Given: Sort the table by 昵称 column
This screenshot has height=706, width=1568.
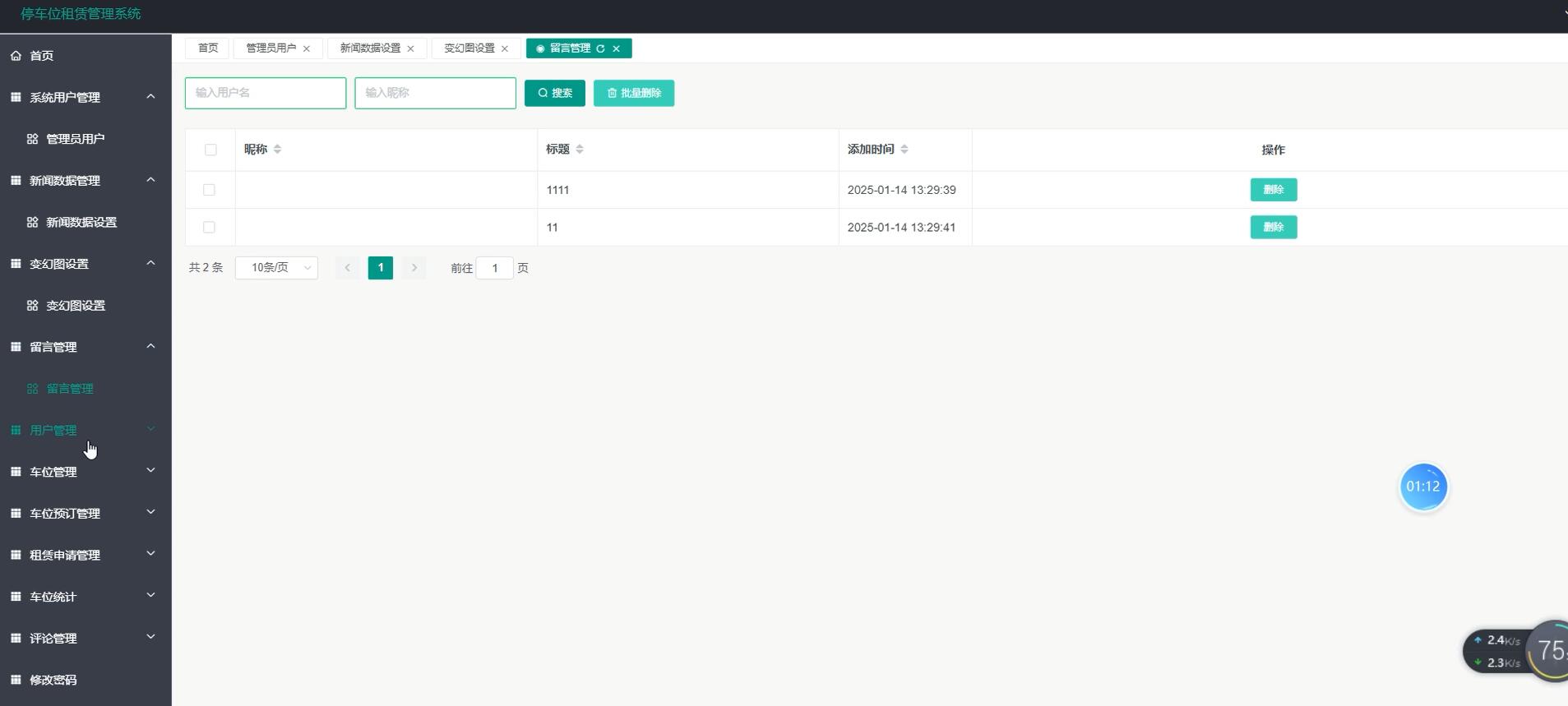Looking at the screenshot, I should [277, 149].
